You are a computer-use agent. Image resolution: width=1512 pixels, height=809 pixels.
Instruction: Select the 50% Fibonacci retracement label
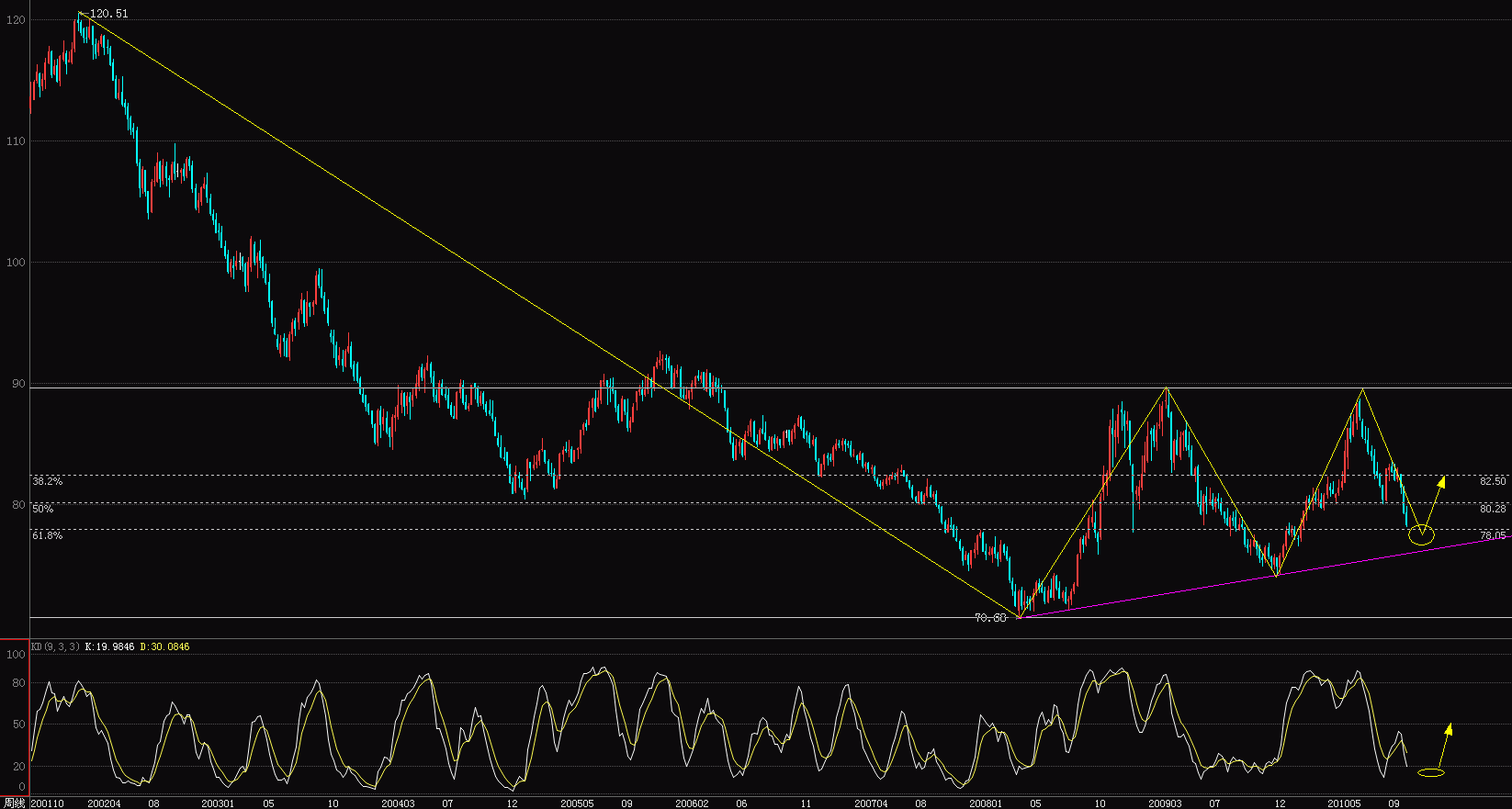(43, 509)
